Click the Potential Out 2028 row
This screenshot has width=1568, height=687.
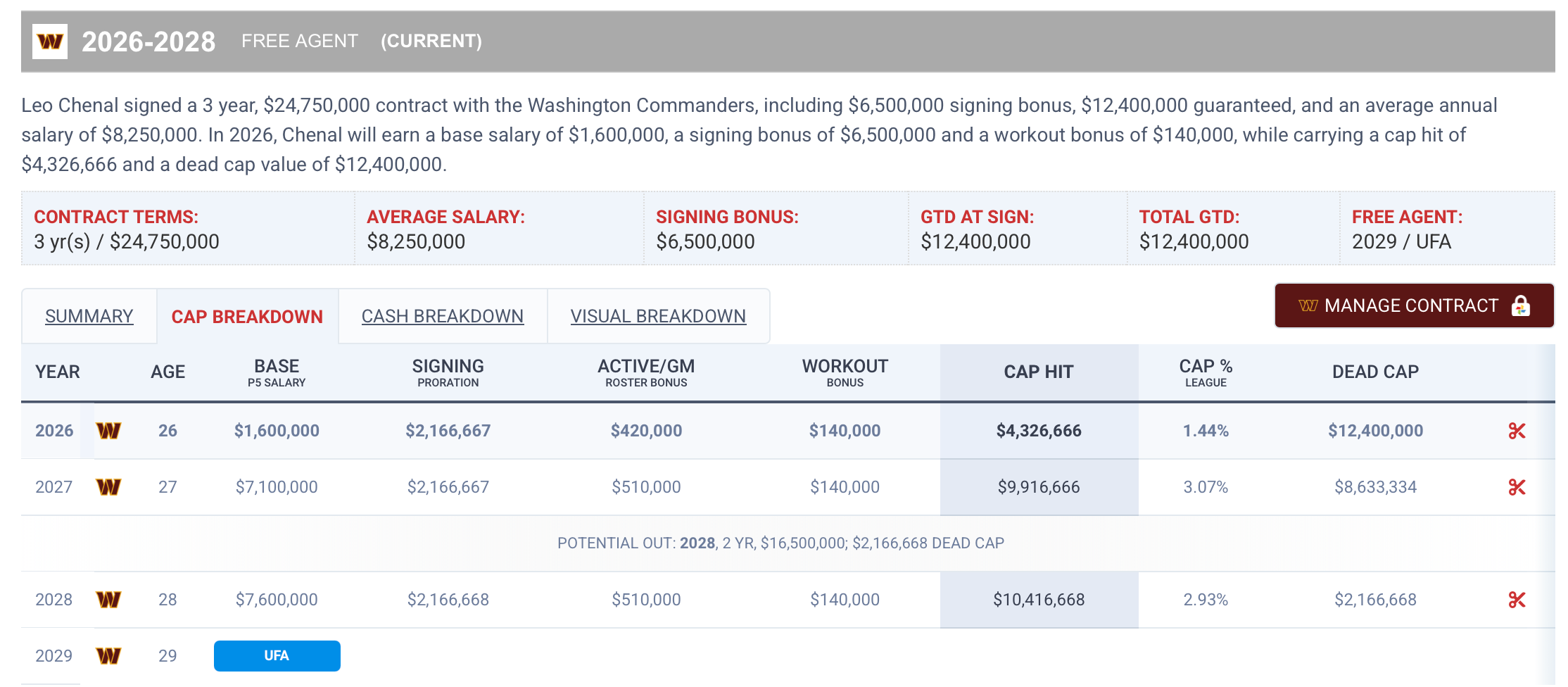click(x=780, y=543)
